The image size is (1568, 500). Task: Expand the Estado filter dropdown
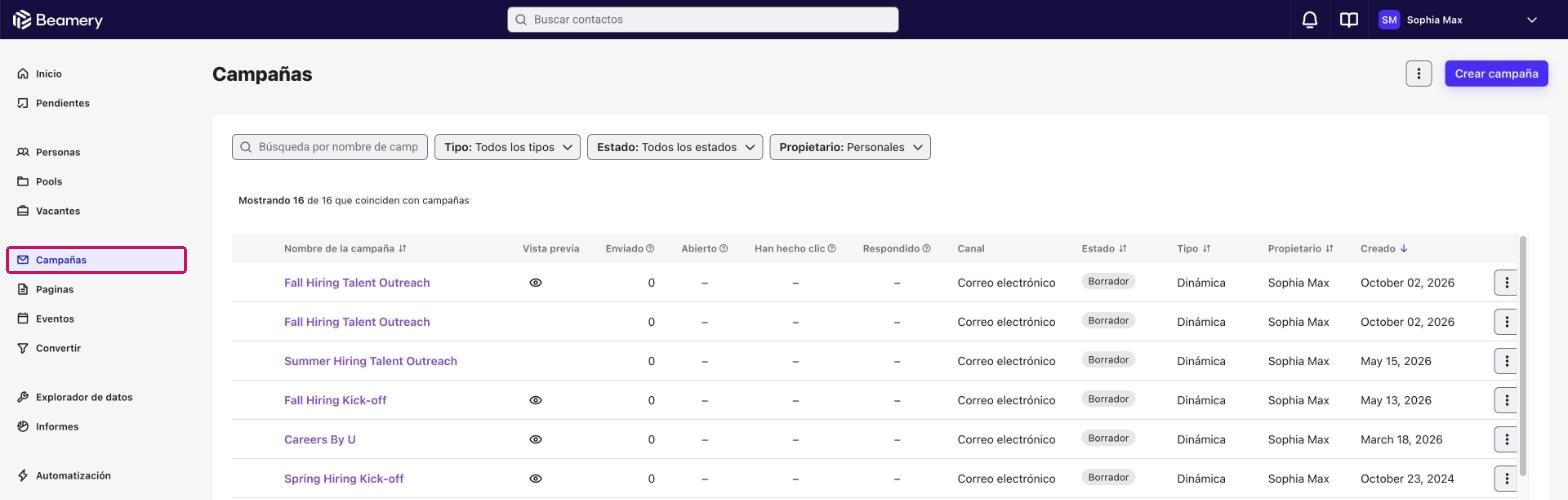pyautogui.click(x=675, y=147)
